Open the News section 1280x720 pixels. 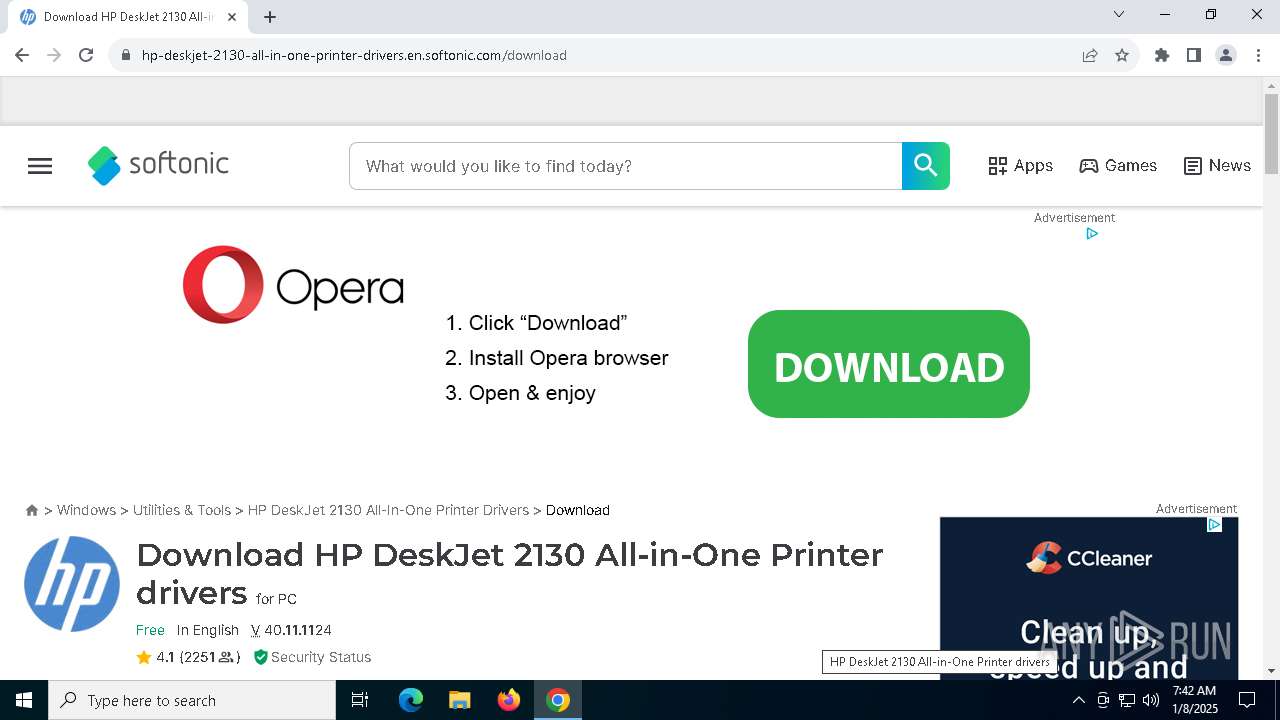point(1217,166)
